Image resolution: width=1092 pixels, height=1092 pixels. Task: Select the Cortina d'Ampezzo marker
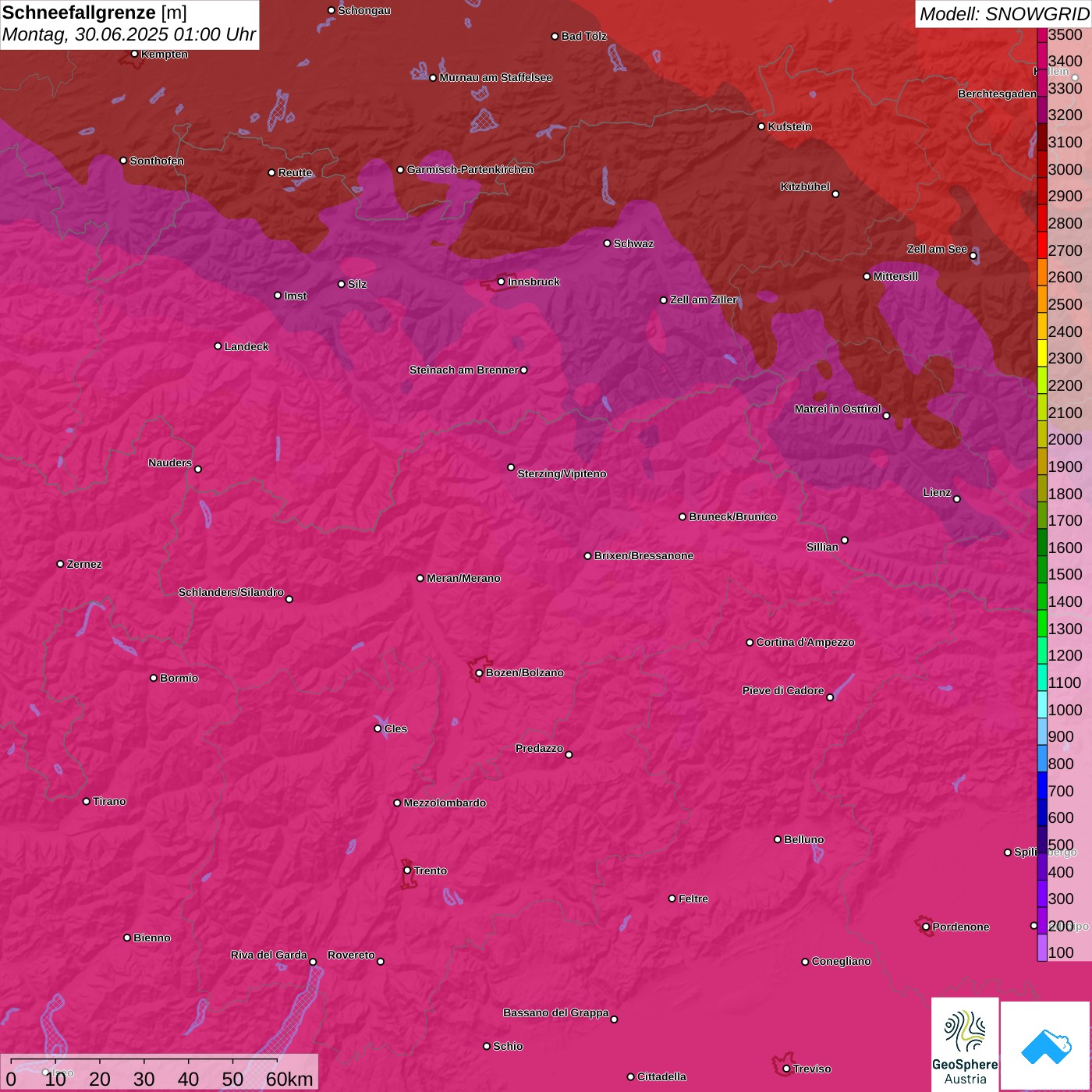750,643
